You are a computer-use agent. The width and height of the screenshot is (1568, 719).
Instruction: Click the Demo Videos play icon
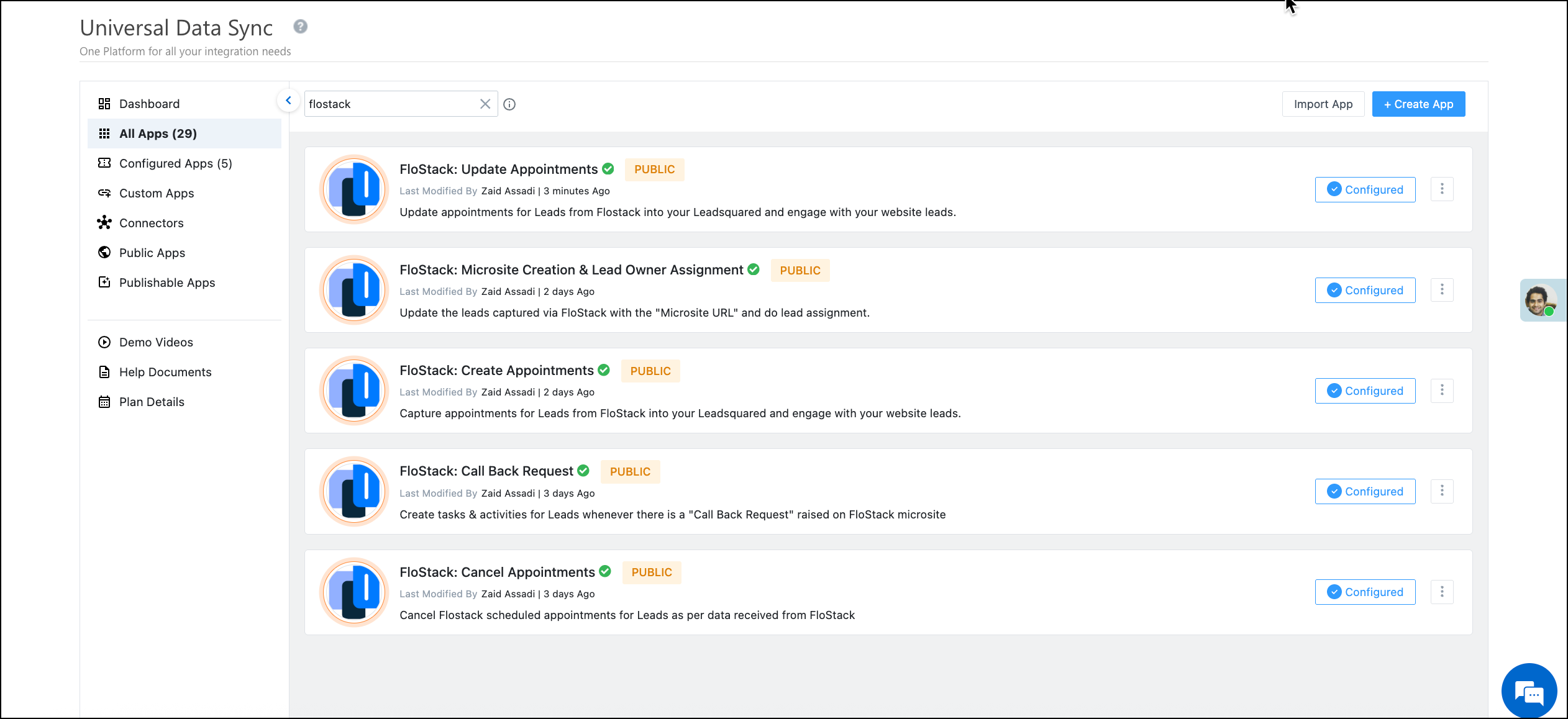(x=104, y=342)
